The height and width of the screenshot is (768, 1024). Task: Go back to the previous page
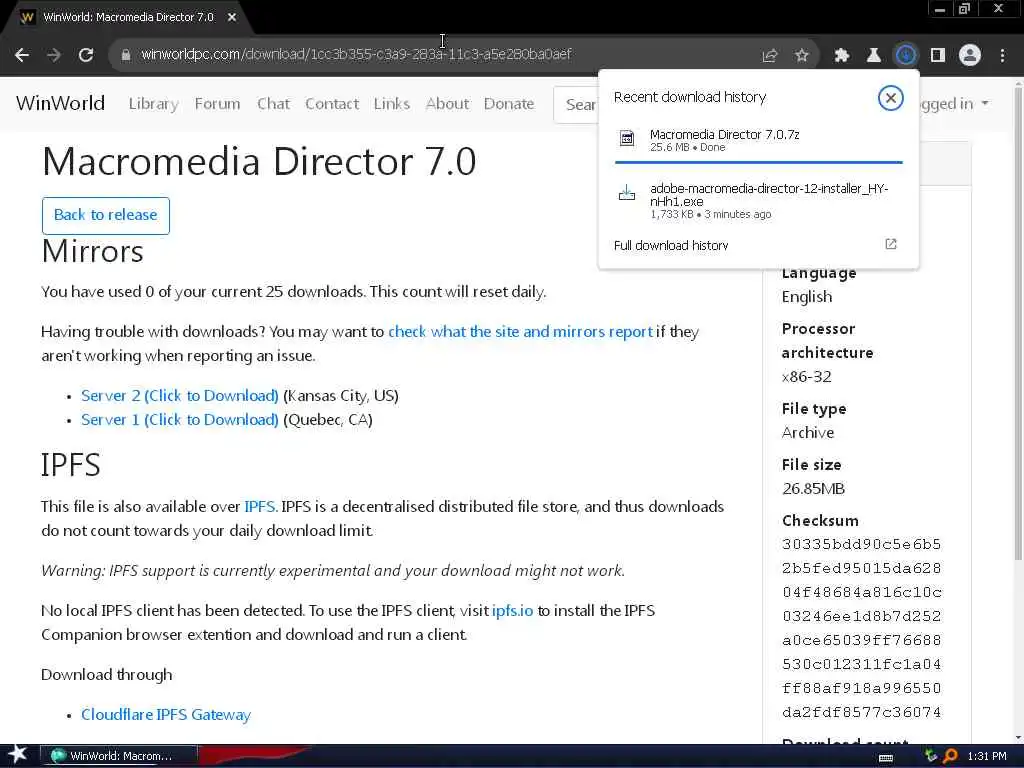pos(22,56)
